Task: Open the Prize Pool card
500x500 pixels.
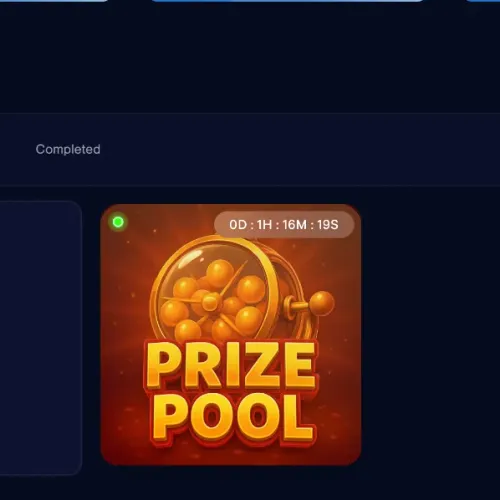Action: click(231, 335)
